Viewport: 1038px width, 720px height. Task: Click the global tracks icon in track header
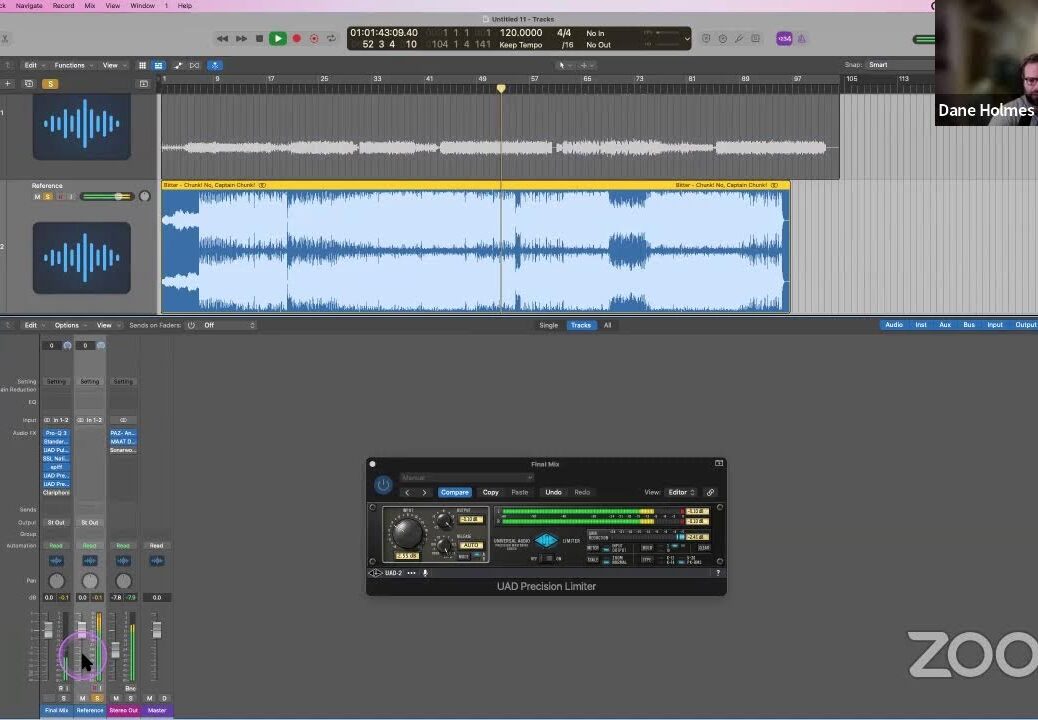click(144, 84)
